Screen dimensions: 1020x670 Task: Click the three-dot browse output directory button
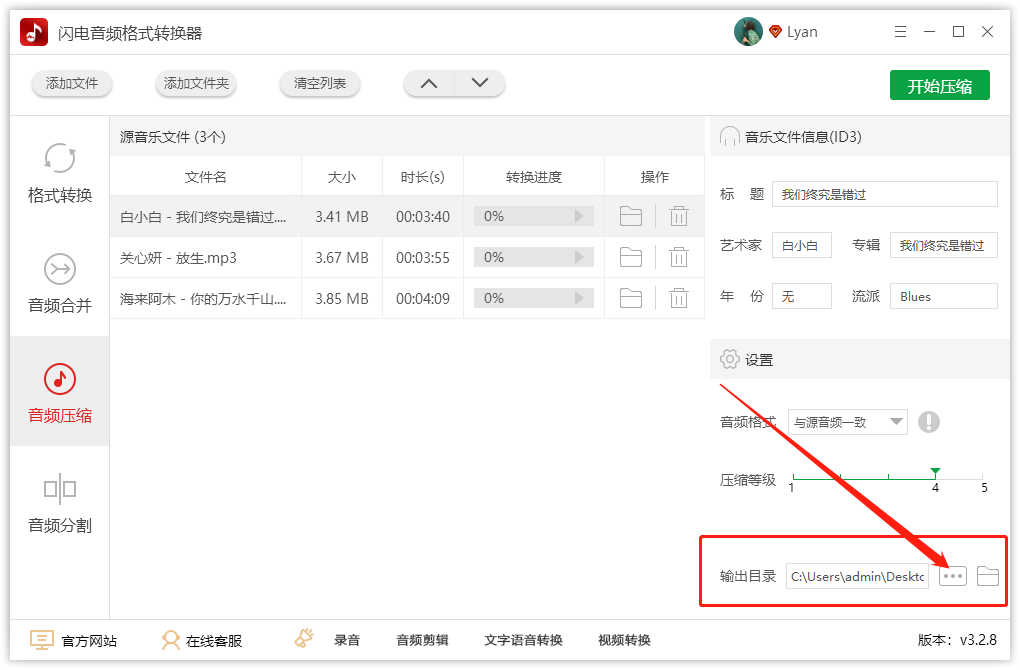pos(953,576)
